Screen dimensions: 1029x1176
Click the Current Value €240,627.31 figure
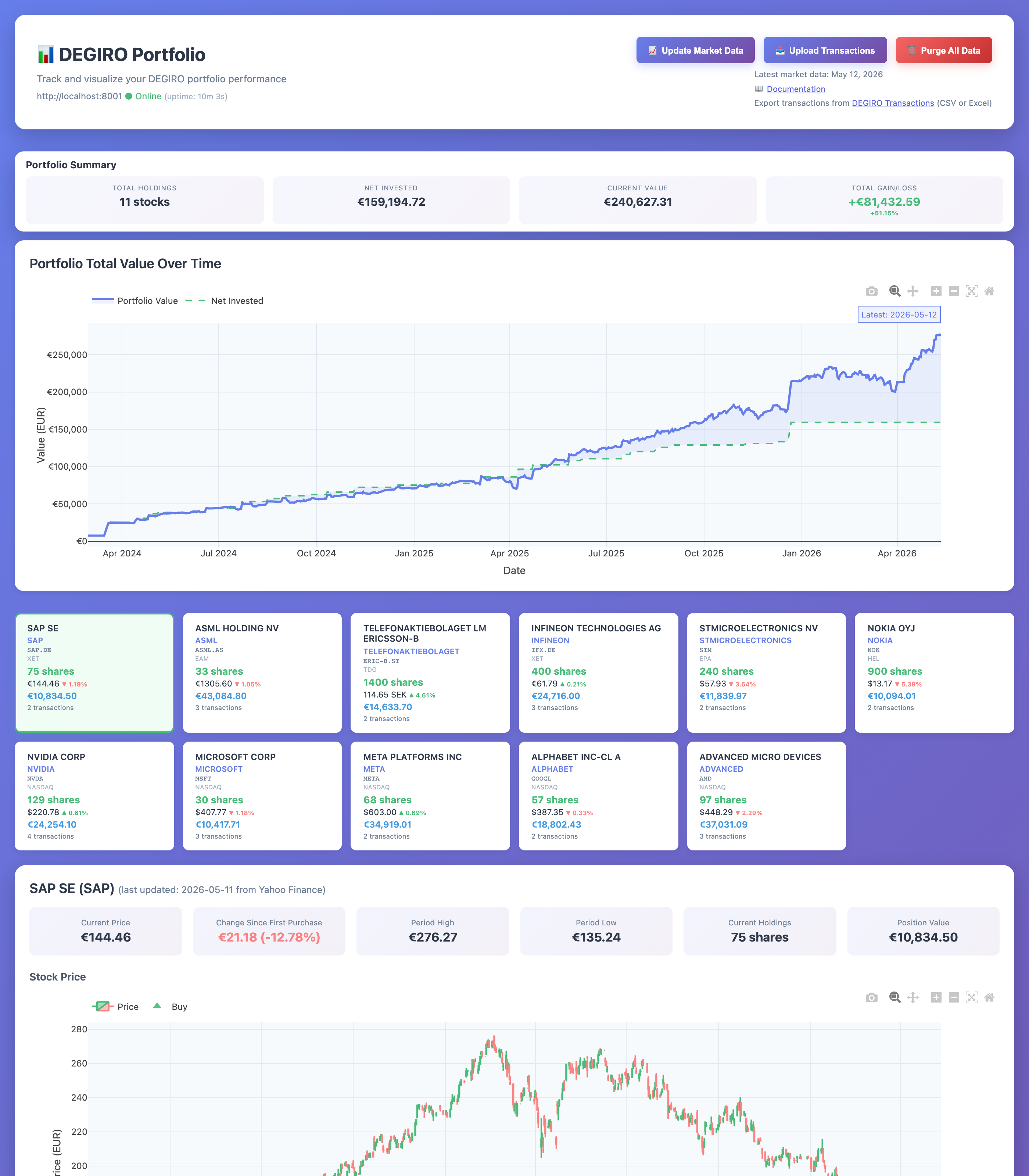click(637, 202)
